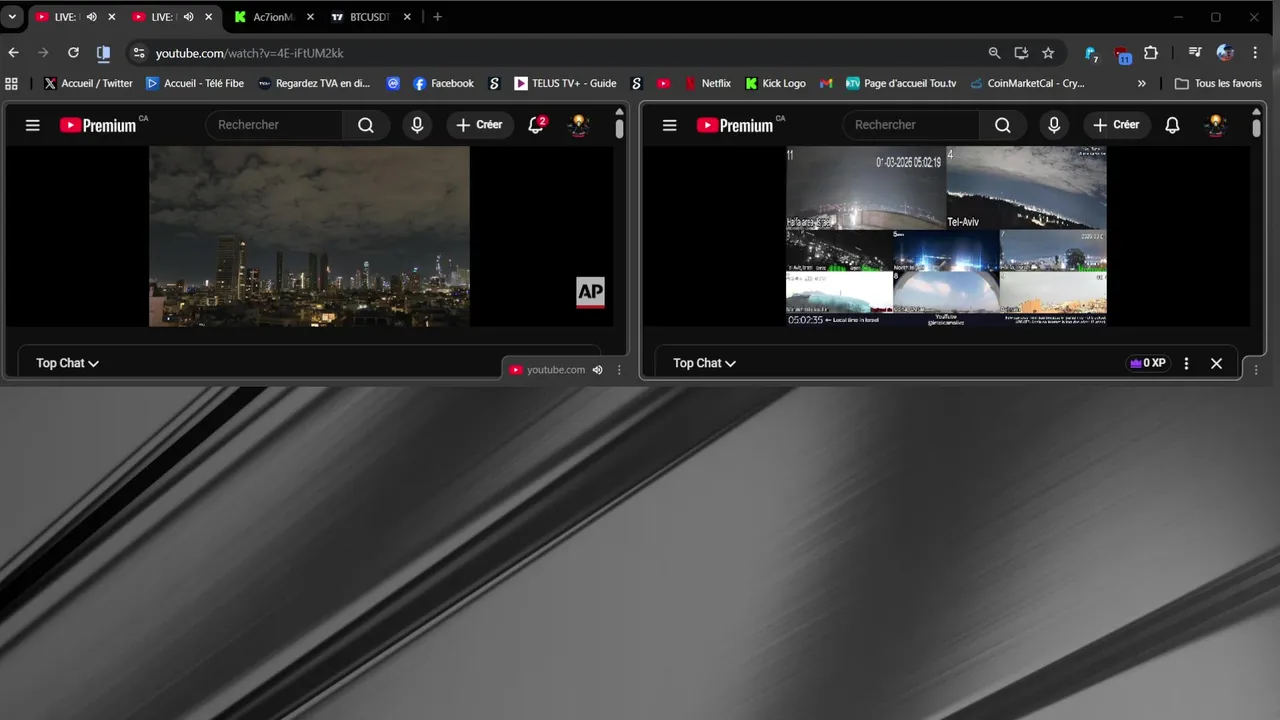Focus left pane Rechercher search box
This screenshot has height=720, width=1280.
click(275, 125)
